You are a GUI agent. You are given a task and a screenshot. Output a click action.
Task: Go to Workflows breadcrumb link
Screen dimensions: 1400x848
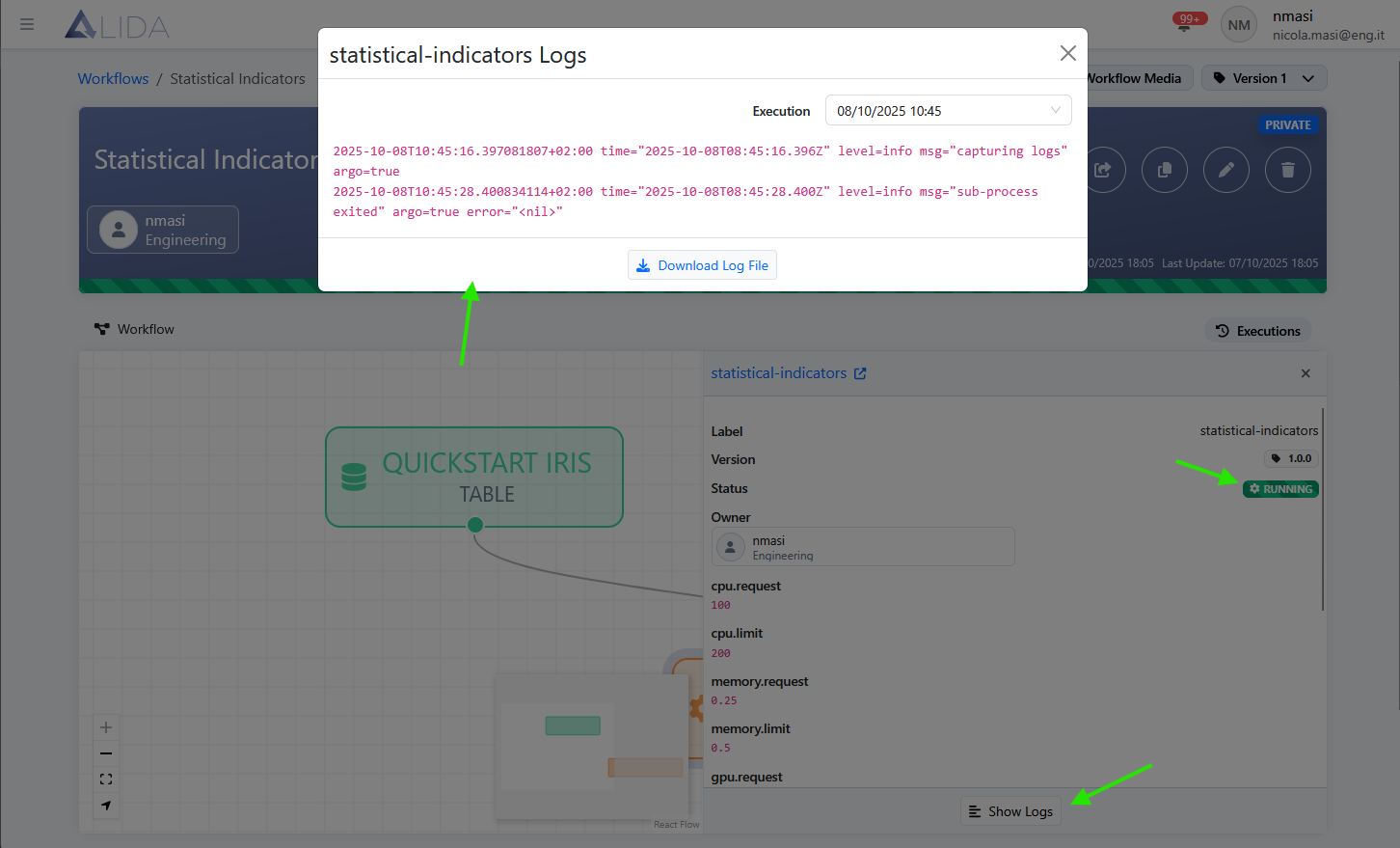pyautogui.click(x=113, y=79)
